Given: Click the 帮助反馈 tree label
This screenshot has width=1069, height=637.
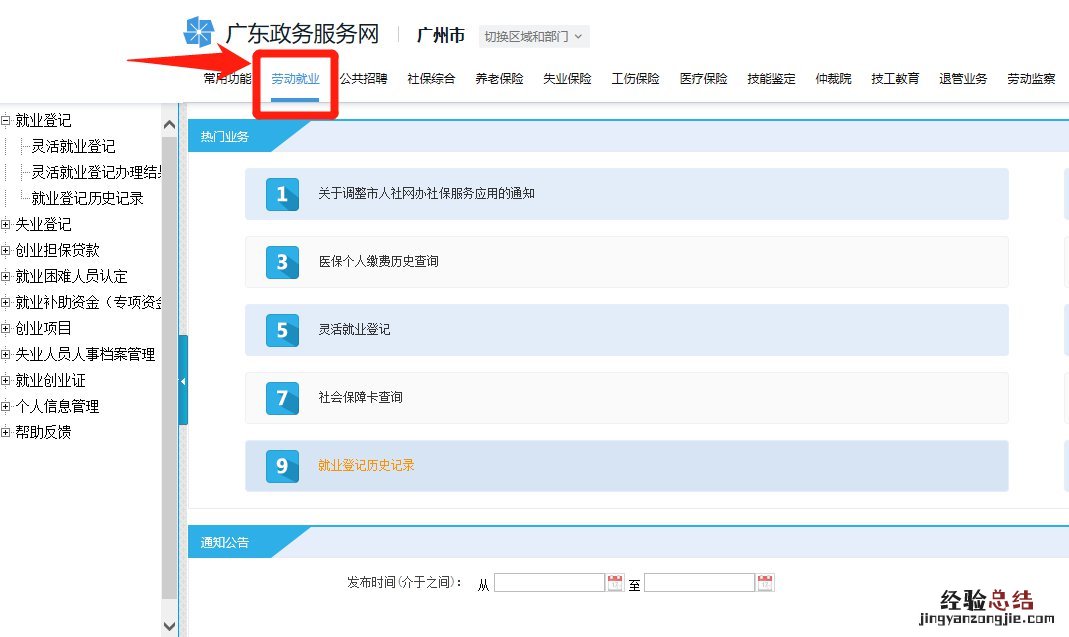Looking at the screenshot, I should pyautogui.click(x=43, y=432).
